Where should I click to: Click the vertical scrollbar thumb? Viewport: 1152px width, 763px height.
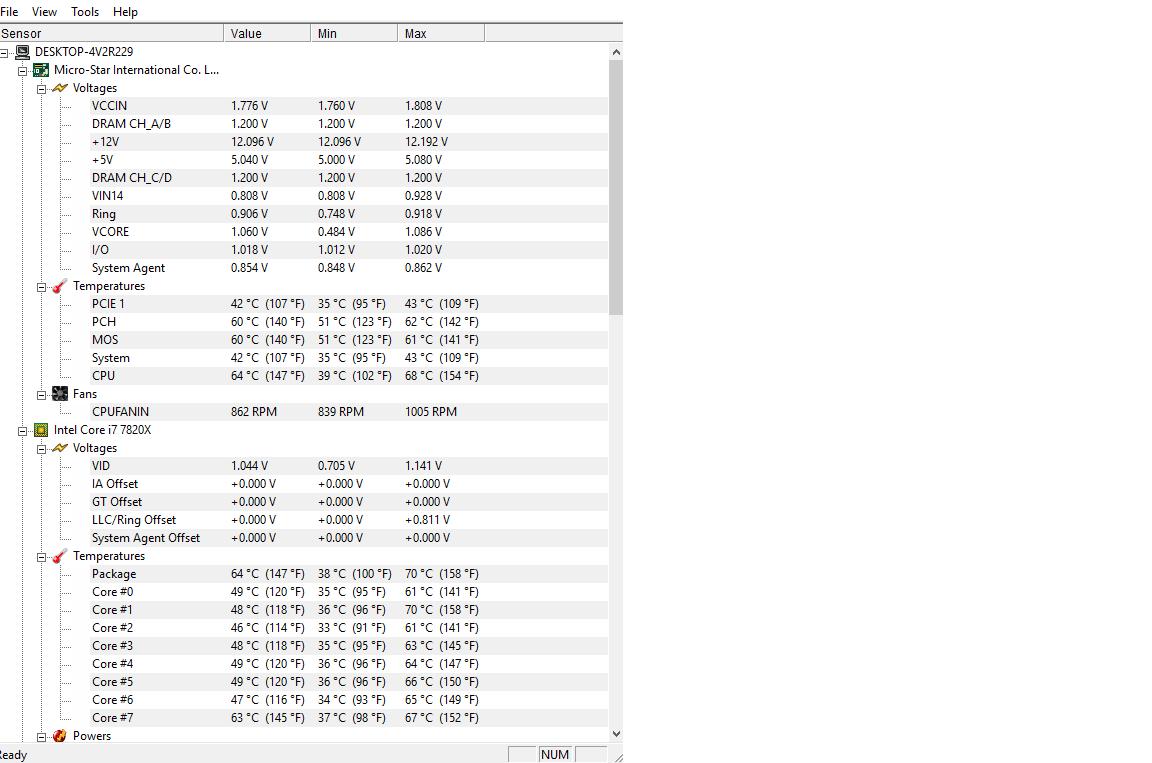pyautogui.click(x=616, y=187)
